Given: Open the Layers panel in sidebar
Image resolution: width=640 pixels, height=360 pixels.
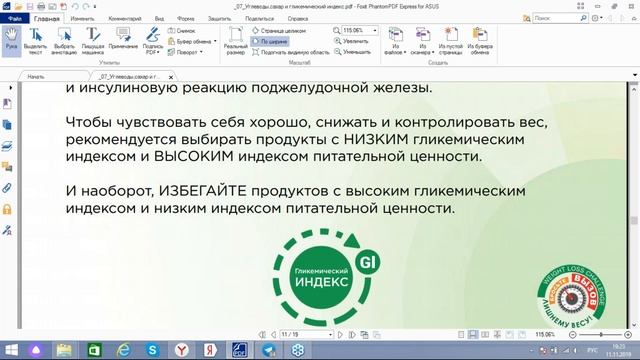Looking at the screenshot, I should click(7, 146).
